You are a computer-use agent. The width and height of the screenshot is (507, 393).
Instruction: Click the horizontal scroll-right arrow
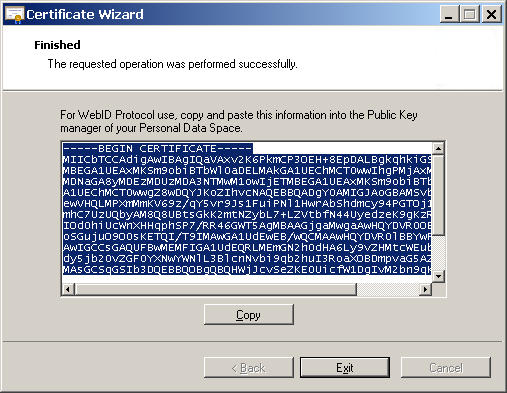click(425, 289)
